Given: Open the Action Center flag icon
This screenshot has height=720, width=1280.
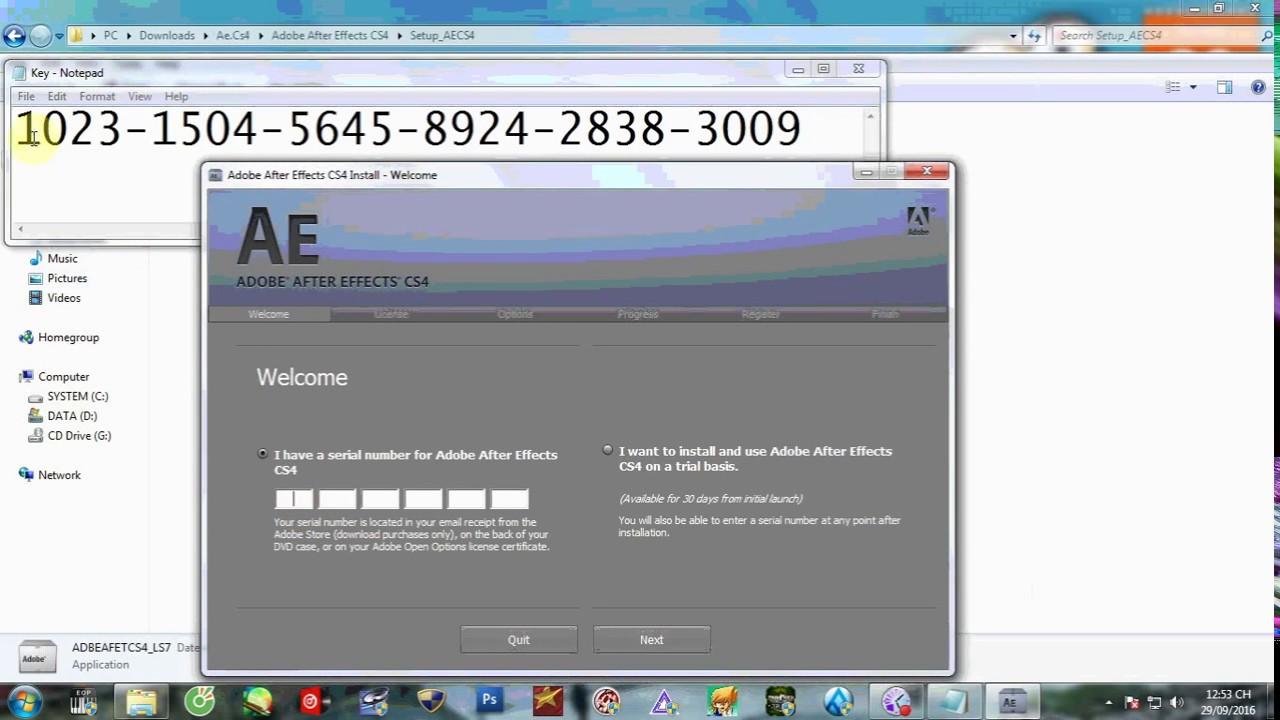Looking at the screenshot, I should 1133,702.
